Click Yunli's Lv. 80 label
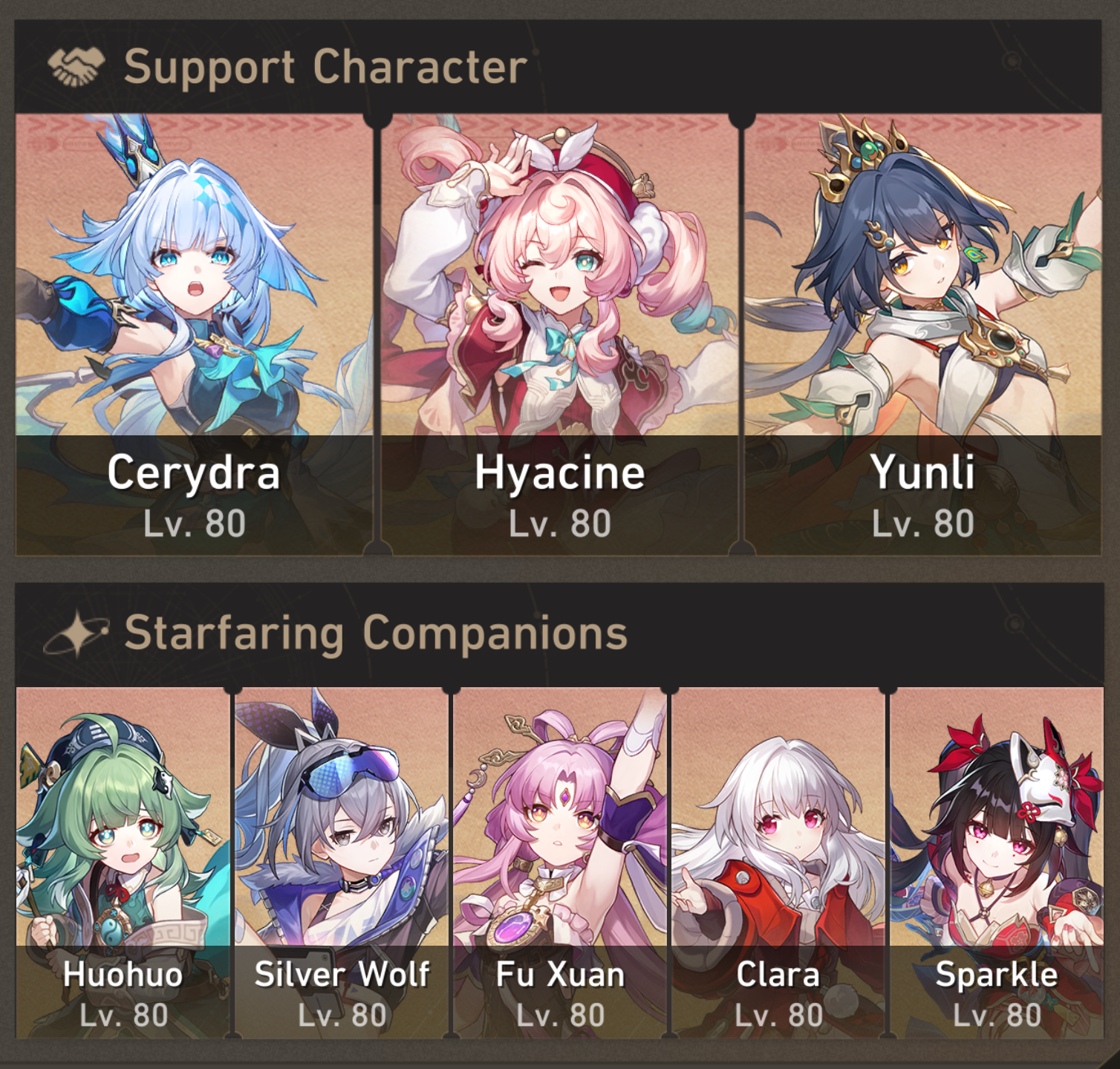This screenshot has width=1120, height=1069. 923,524
